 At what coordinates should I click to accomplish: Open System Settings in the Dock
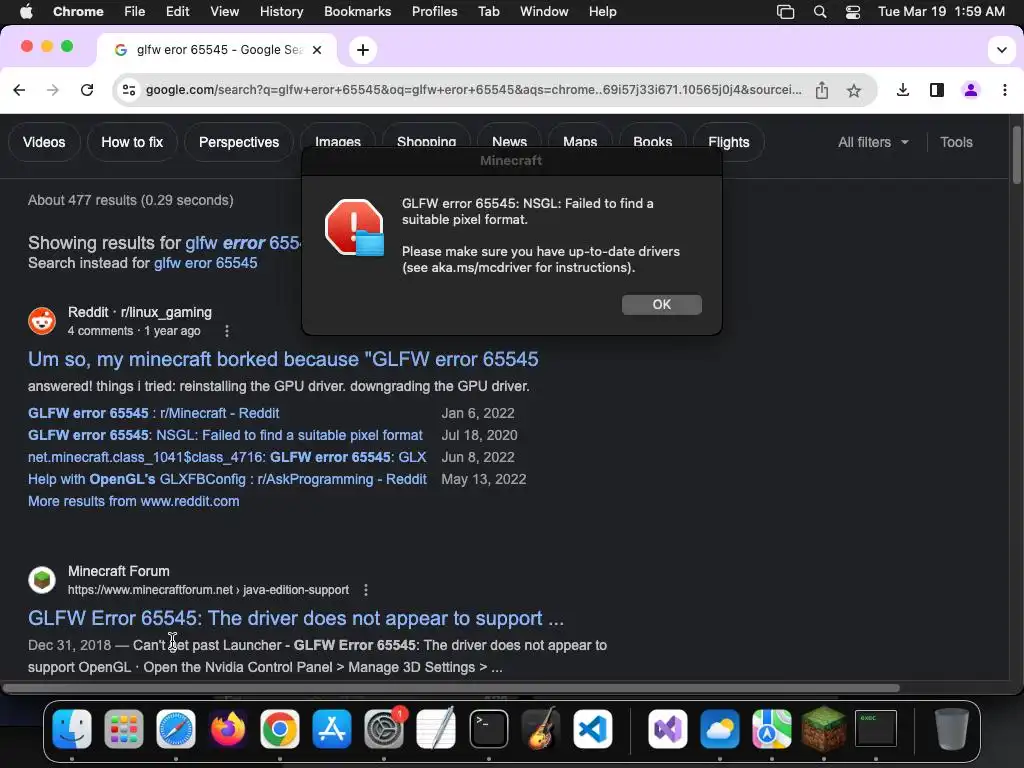384,728
